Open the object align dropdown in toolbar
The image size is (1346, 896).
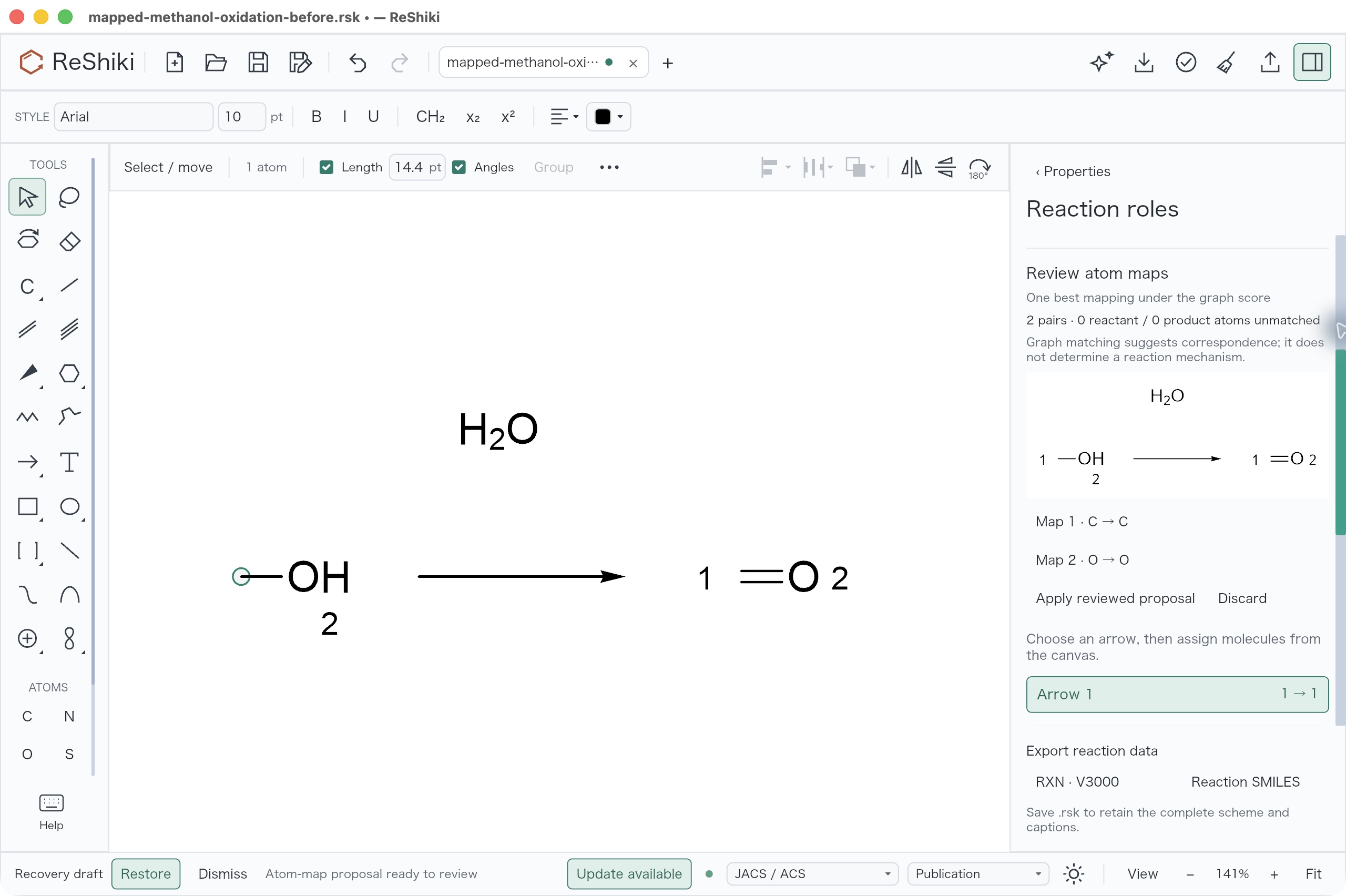(x=776, y=167)
